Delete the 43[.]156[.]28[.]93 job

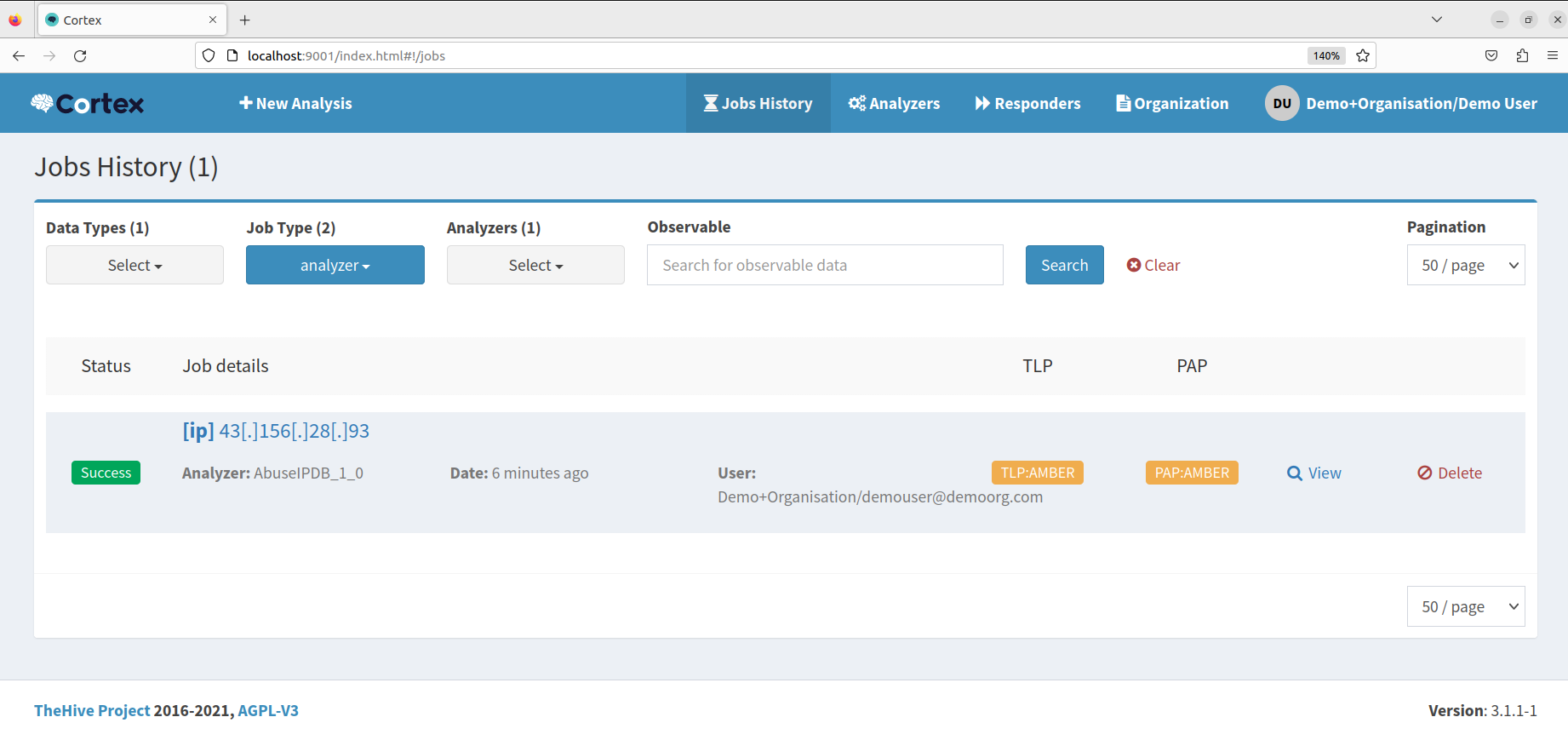tap(1450, 473)
